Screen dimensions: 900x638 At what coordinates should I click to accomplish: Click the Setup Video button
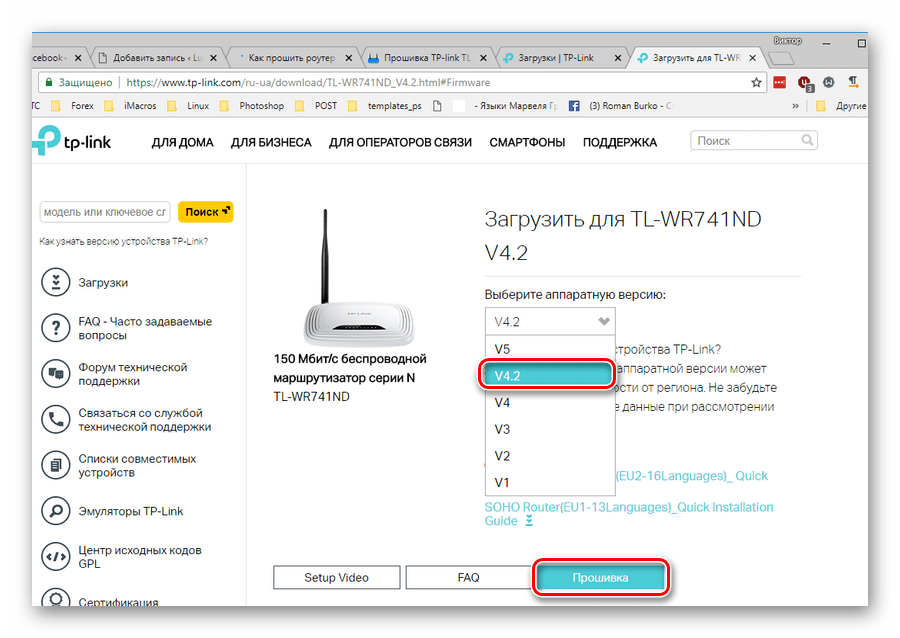tap(336, 577)
